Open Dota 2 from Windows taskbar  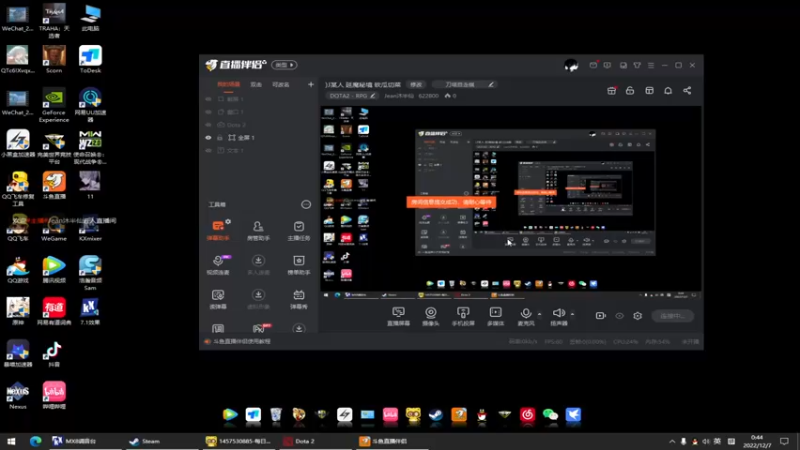tap(316, 441)
